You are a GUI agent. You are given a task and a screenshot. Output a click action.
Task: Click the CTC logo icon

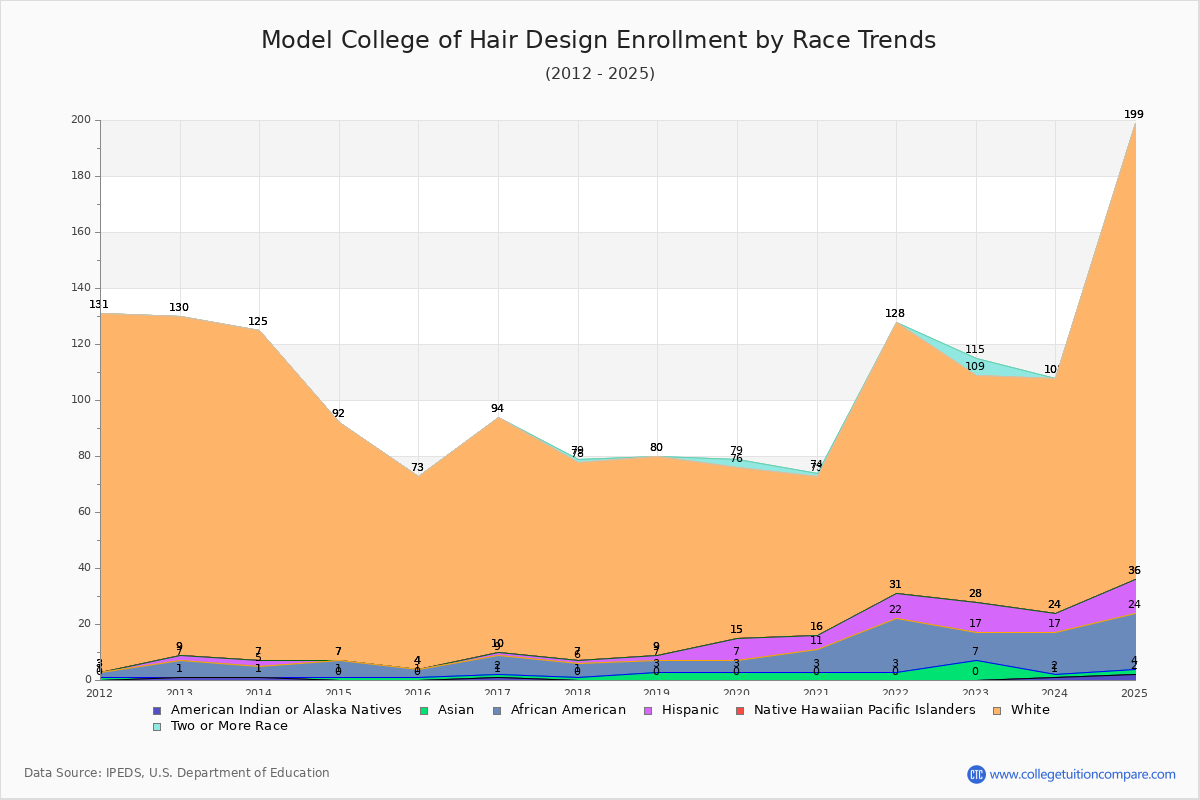976,774
